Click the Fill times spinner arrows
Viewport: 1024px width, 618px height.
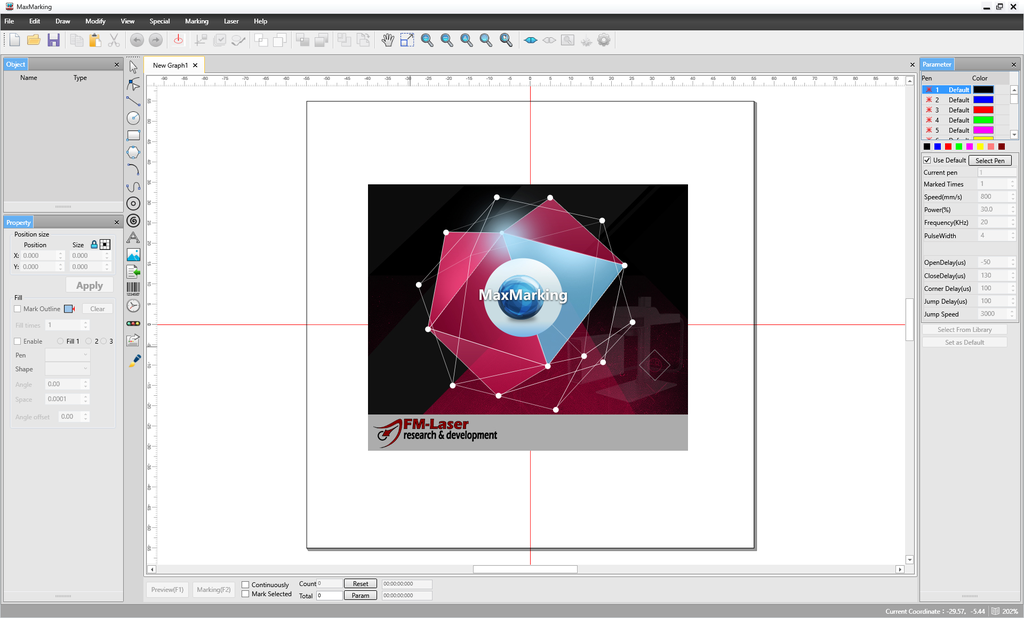[x=86, y=325]
